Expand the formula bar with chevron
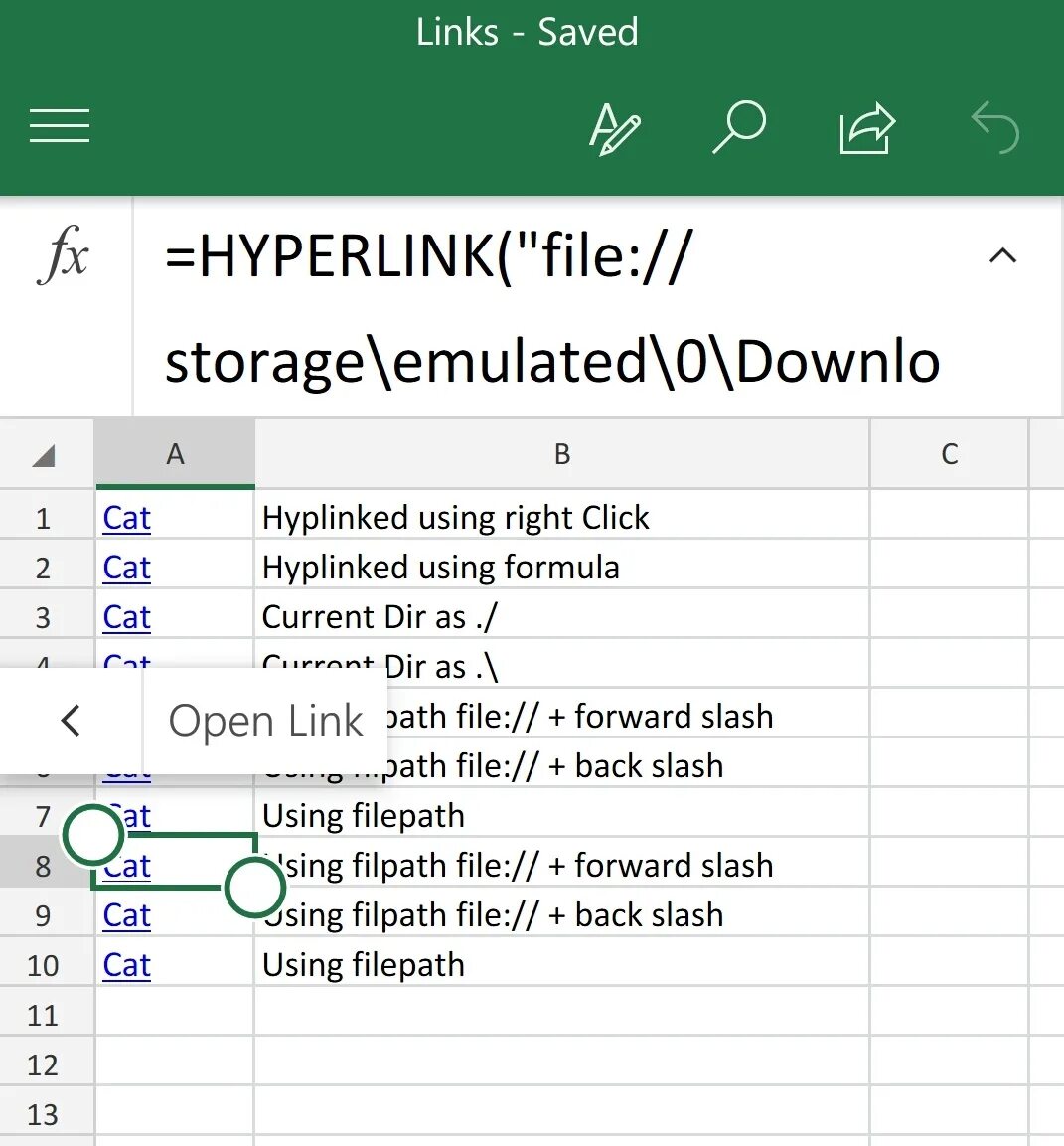This screenshot has width=1064, height=1146. pos(1003,256)
